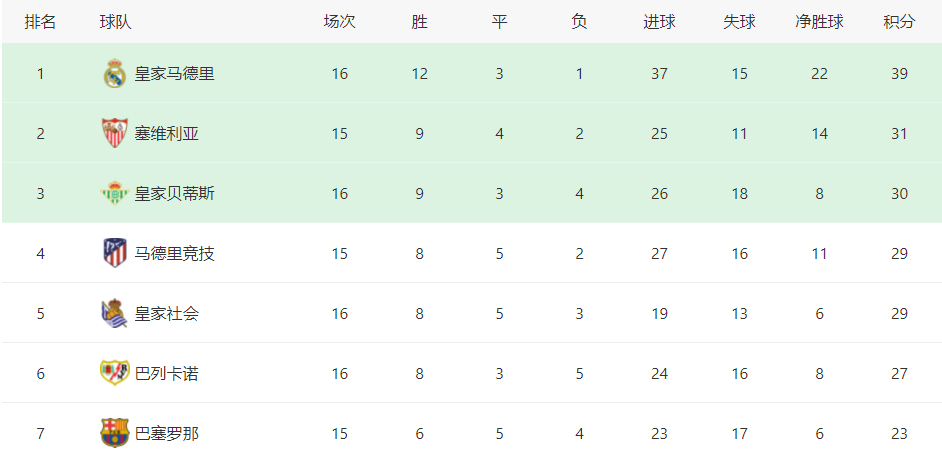Select the Real Betis green crest

(x=114, y=193)
